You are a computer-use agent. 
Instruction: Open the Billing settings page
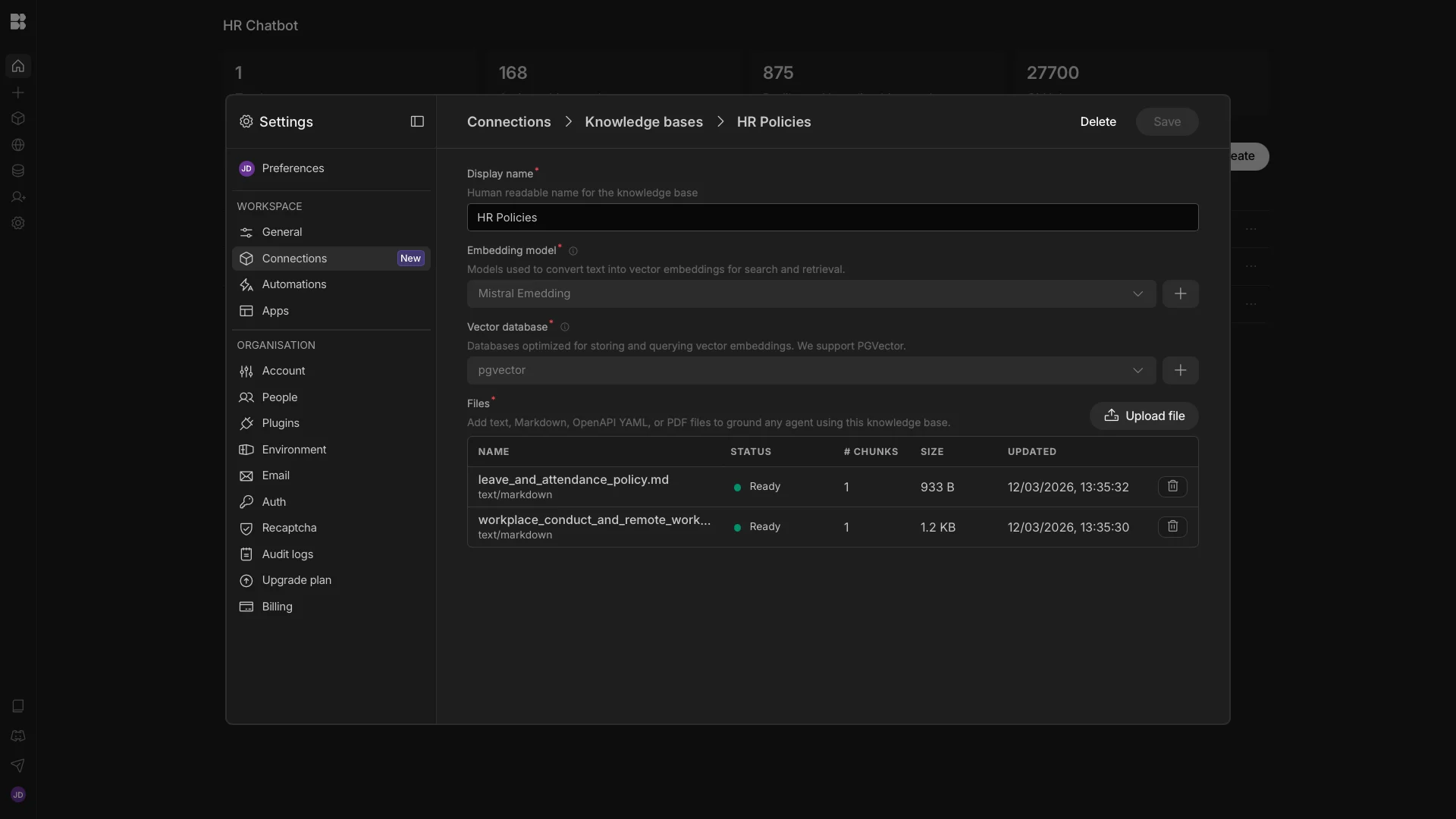[277, 607]
